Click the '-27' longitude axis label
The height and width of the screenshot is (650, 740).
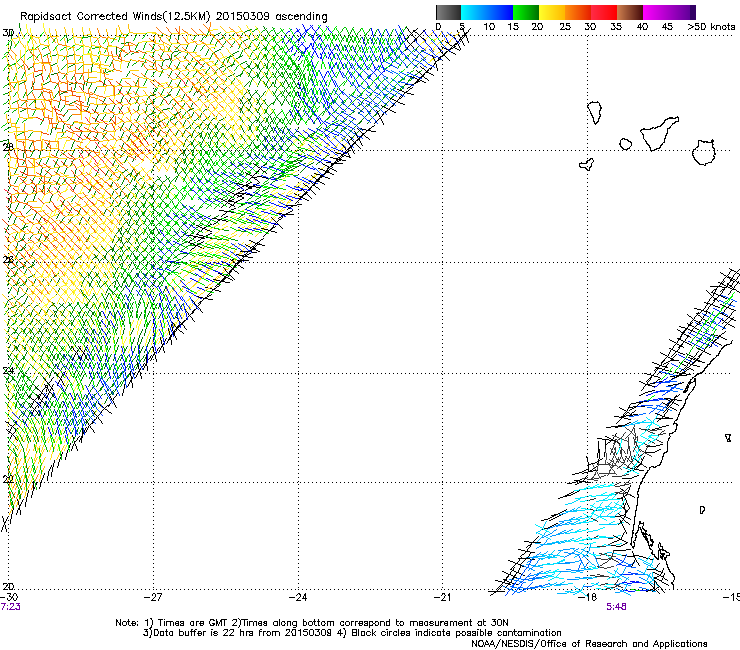pyautogui.click(x=153, y=597)
